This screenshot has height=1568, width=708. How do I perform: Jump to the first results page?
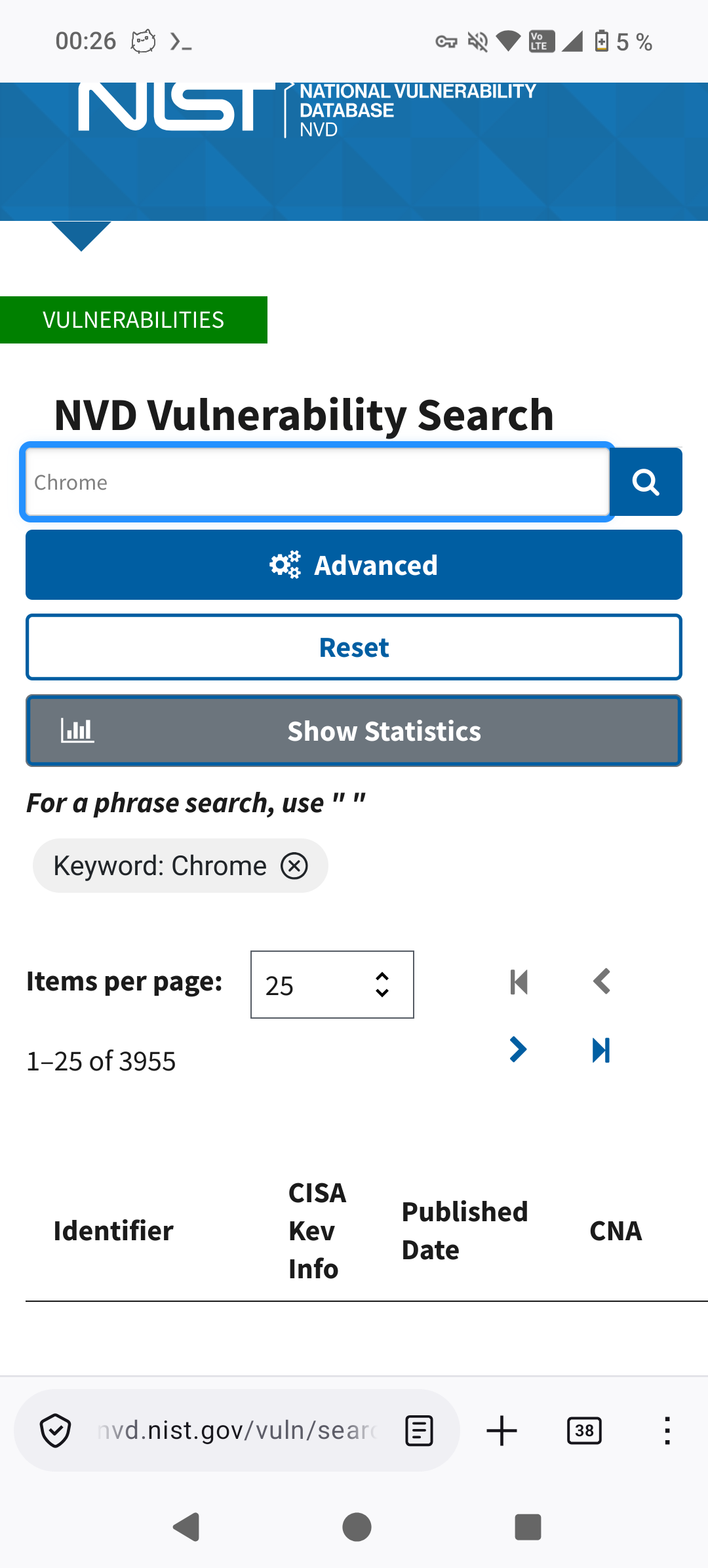(x=519, y=982)
